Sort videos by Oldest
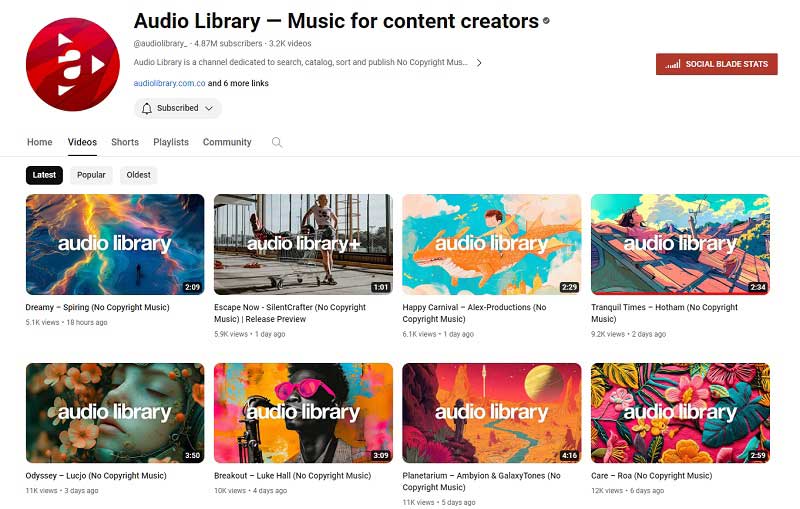Screen dimensions: 800x509 [139, 175]
